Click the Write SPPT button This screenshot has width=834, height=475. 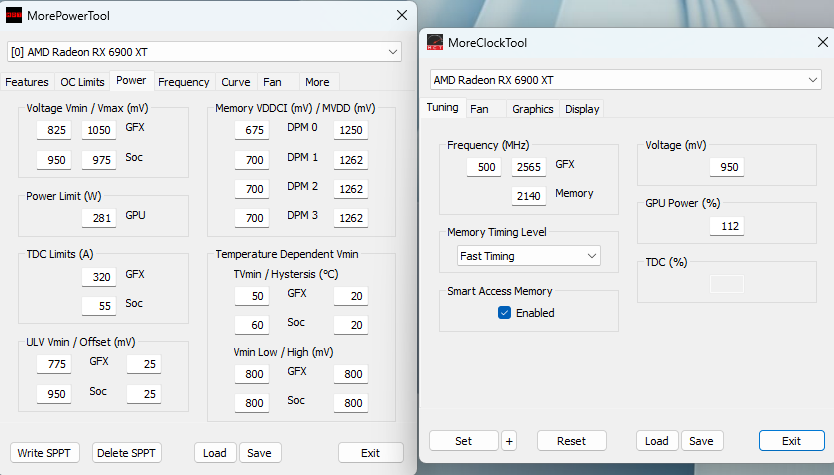pyautogui.click(x=44, y=453)
